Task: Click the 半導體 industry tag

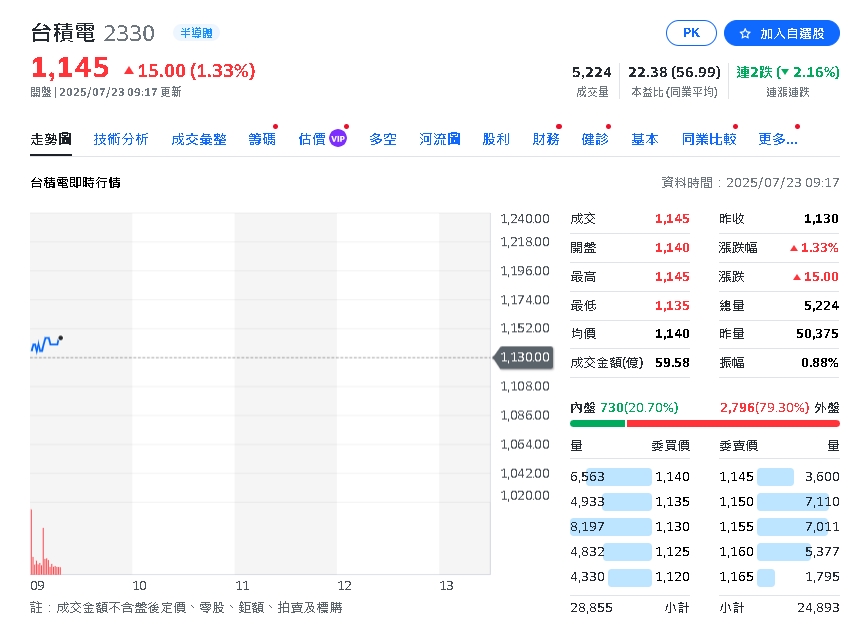Action: 195,33
